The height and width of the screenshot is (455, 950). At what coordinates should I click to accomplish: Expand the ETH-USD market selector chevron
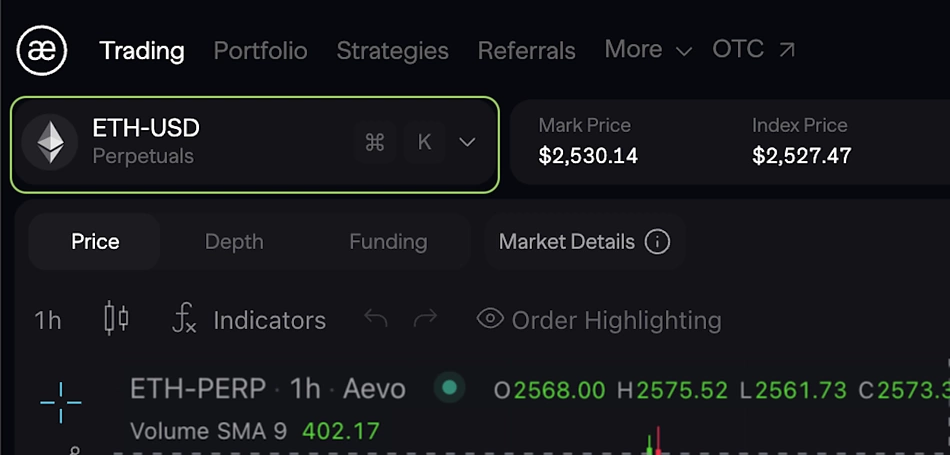coord(467,142)
